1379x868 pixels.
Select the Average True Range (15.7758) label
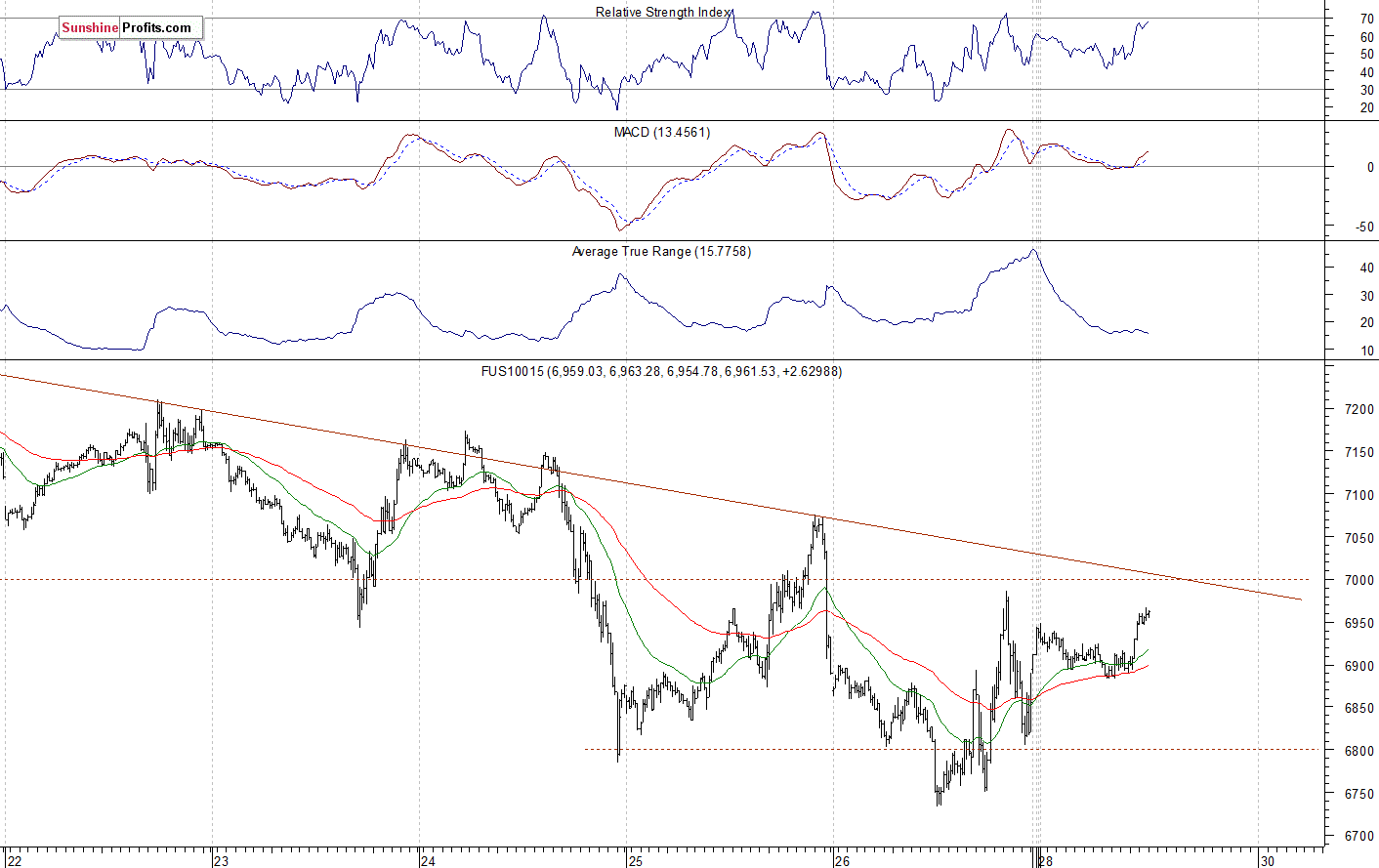(661, 252)
